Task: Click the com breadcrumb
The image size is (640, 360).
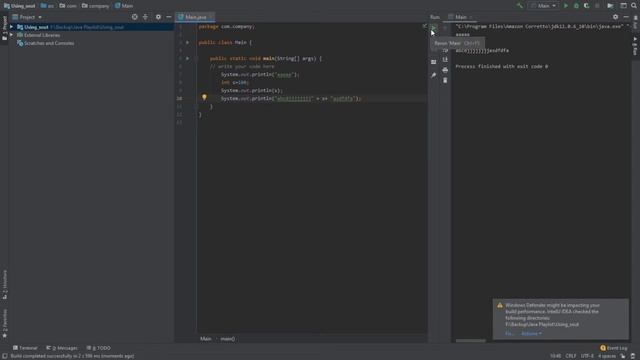Action: point(68,6)
